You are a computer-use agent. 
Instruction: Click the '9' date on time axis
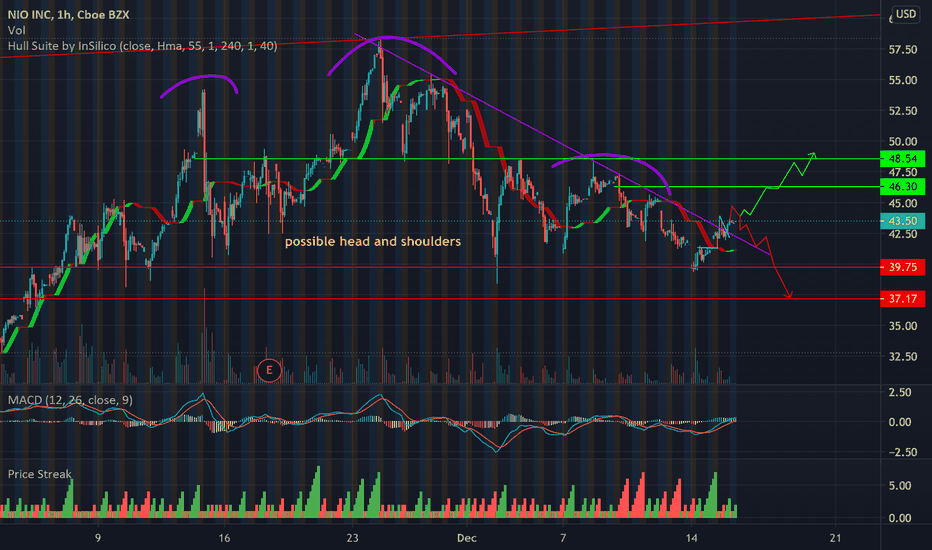[97, 538]
